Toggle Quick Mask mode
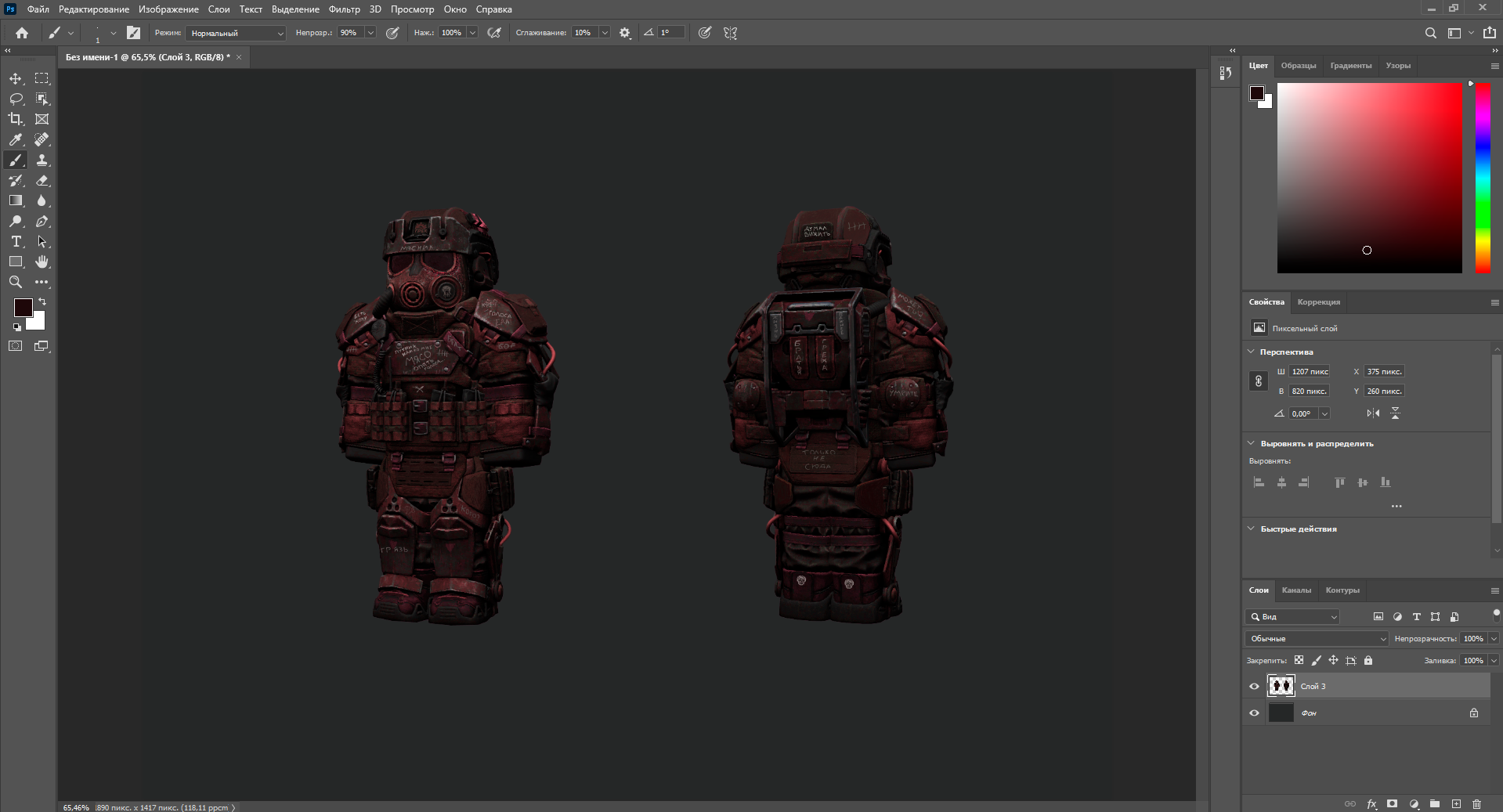This screenshot has width=1503, height=812. [16, 345]
